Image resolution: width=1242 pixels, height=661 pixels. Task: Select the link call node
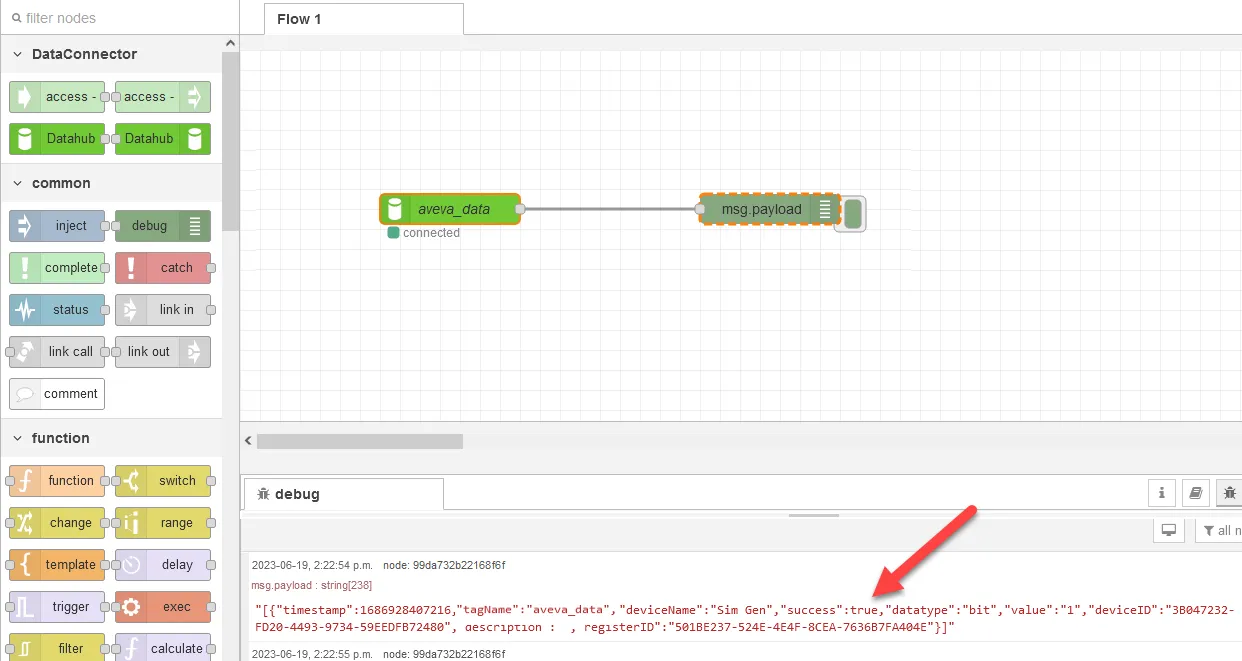click(57, 352)
